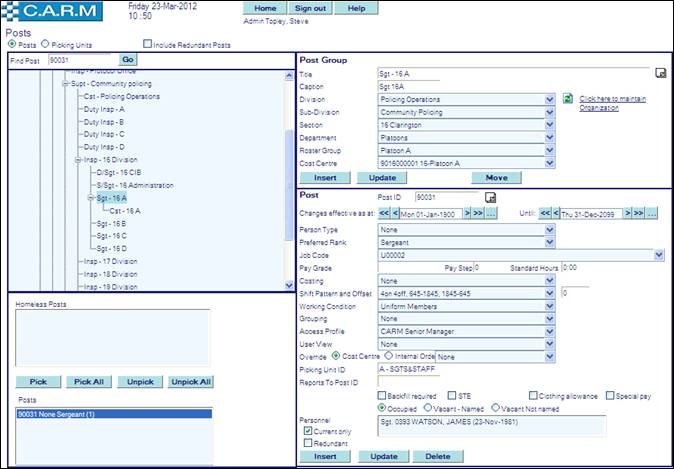Open the Preferred Rank dropdown
Viewport: 674px width, 469px height.
pyautogui.click(x=550, y=242)
